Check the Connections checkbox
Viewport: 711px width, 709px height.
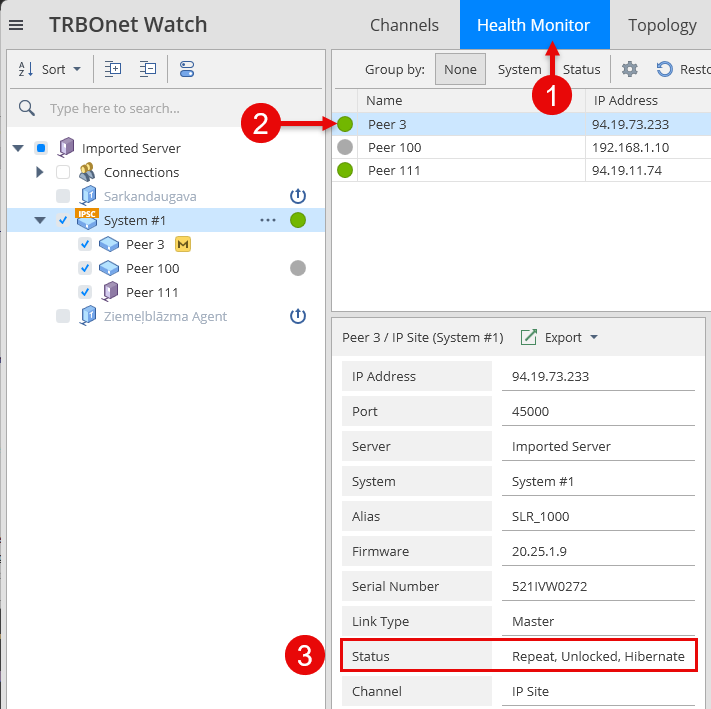(x=63, y=172)
